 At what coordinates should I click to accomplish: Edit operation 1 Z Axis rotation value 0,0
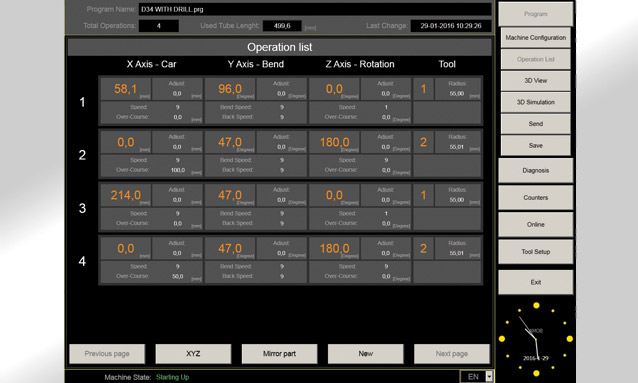[x=334, y=89]
